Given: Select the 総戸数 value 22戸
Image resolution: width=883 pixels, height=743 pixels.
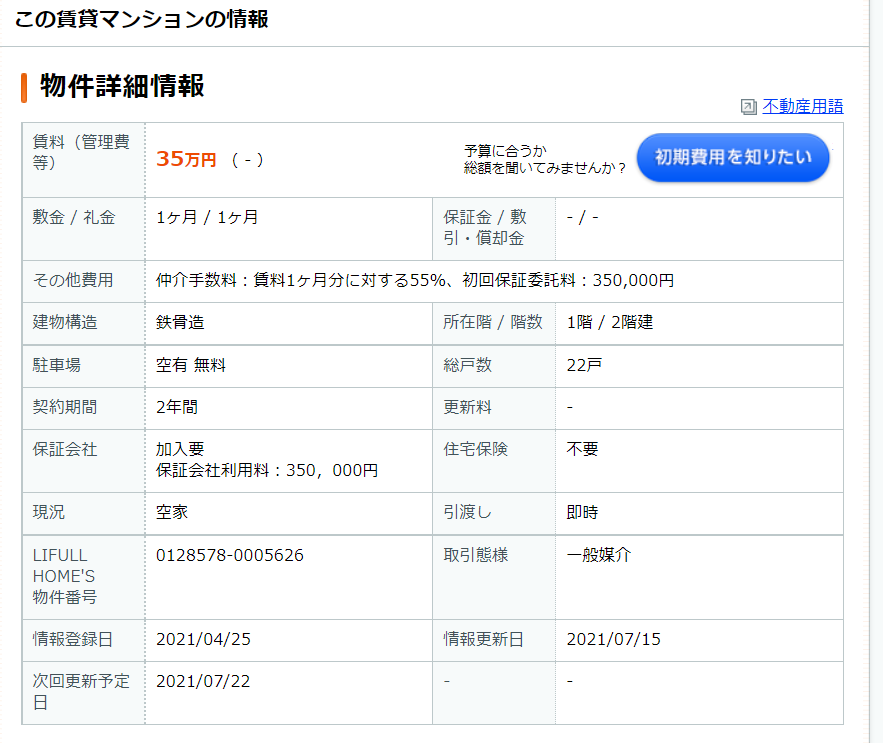Looking at the screenshot, I should (x=581, y=366).
